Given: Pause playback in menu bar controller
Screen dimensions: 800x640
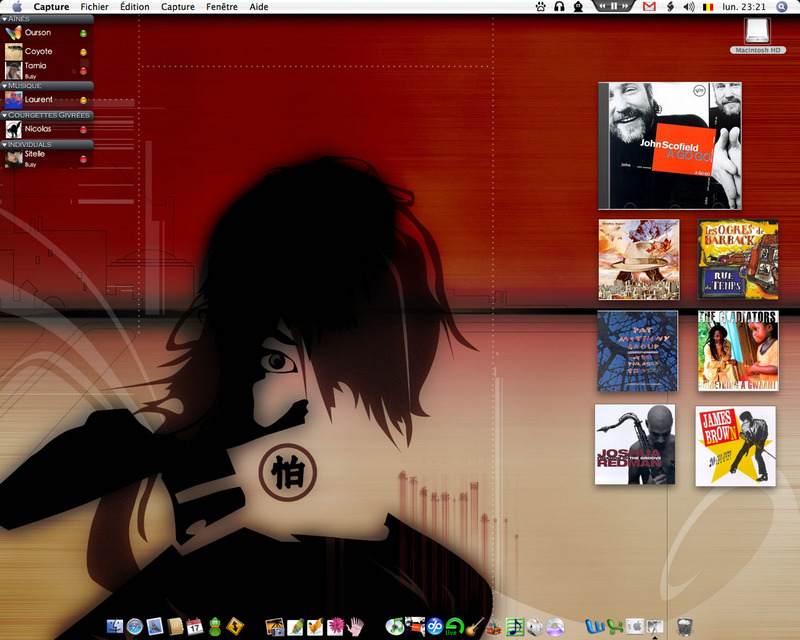Looking at the screenshot, I should tap(614, 6).
